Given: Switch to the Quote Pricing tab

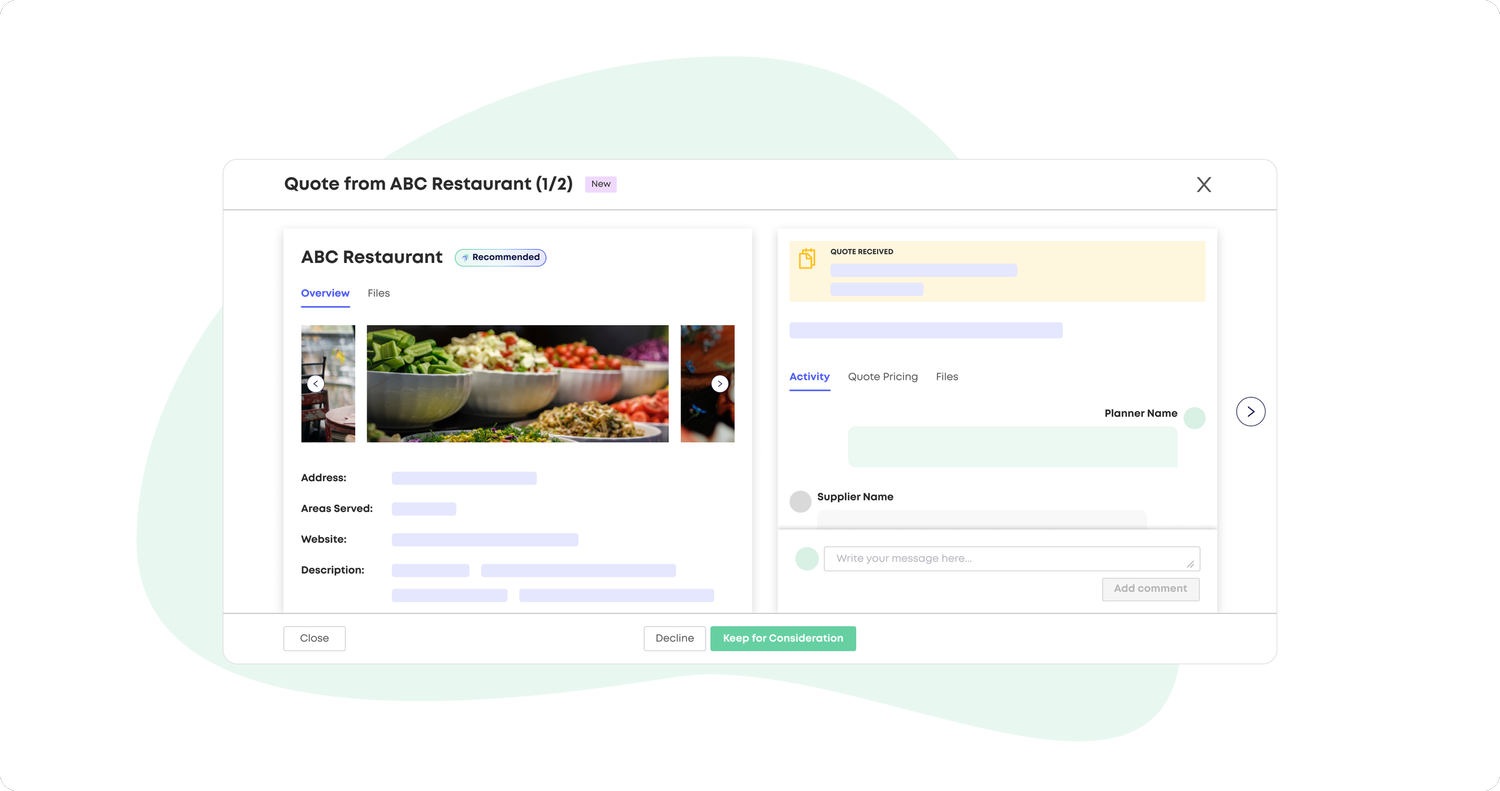Looking at the screenshot, I should click(883, 376).
